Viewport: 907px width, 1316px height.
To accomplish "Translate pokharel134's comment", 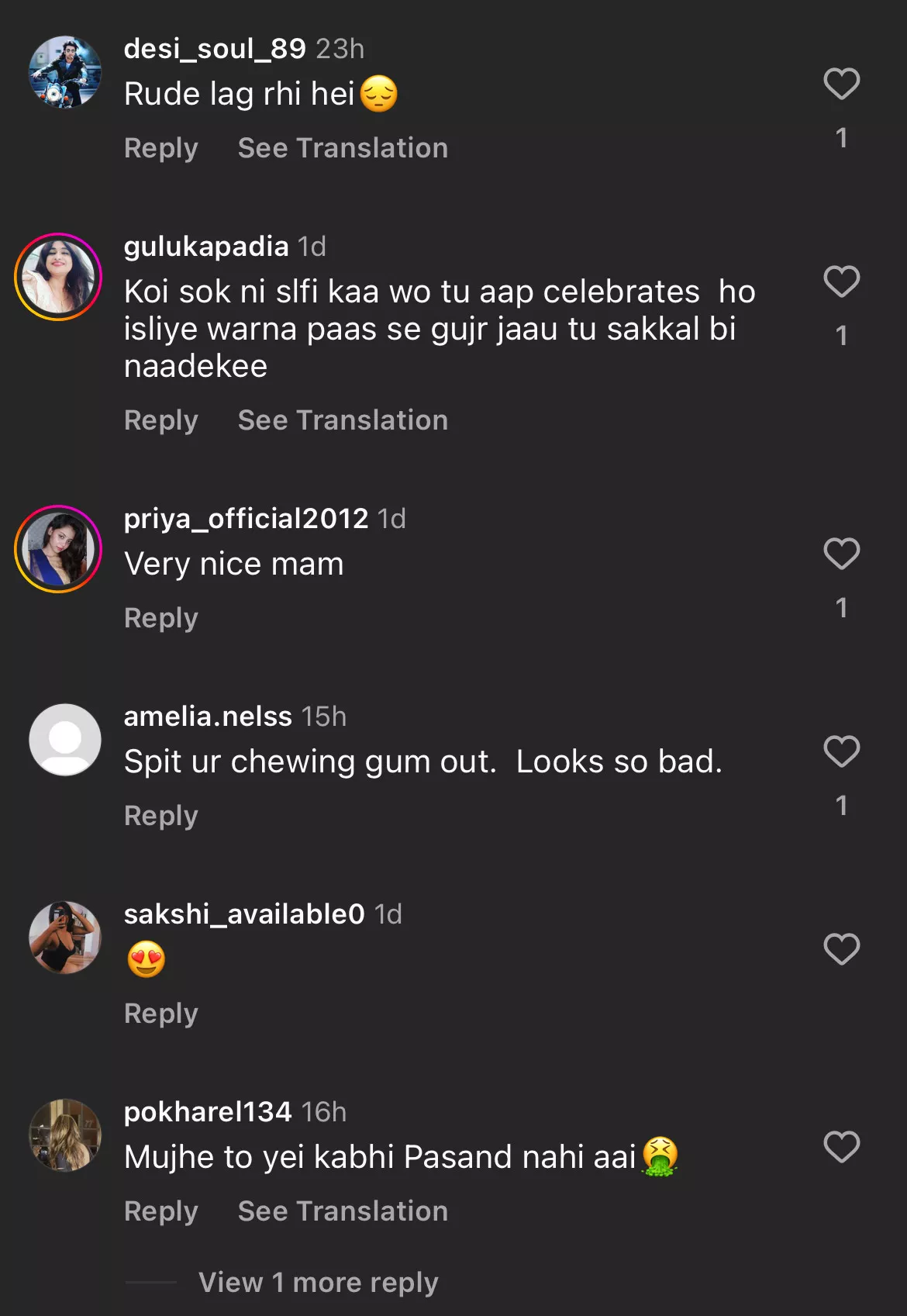I will (343, 1211).
